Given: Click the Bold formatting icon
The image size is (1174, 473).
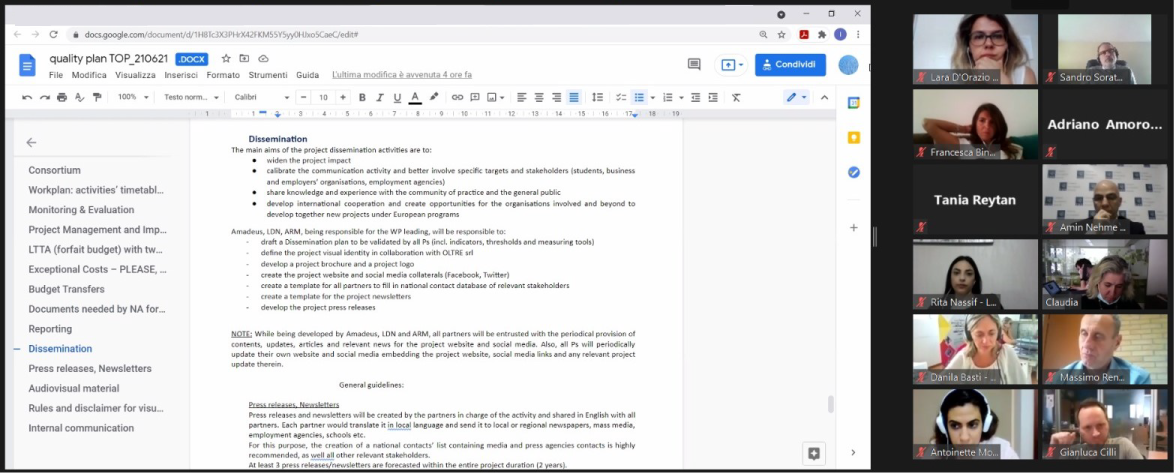Looking at the screenshot, I should tap(362, 97).
